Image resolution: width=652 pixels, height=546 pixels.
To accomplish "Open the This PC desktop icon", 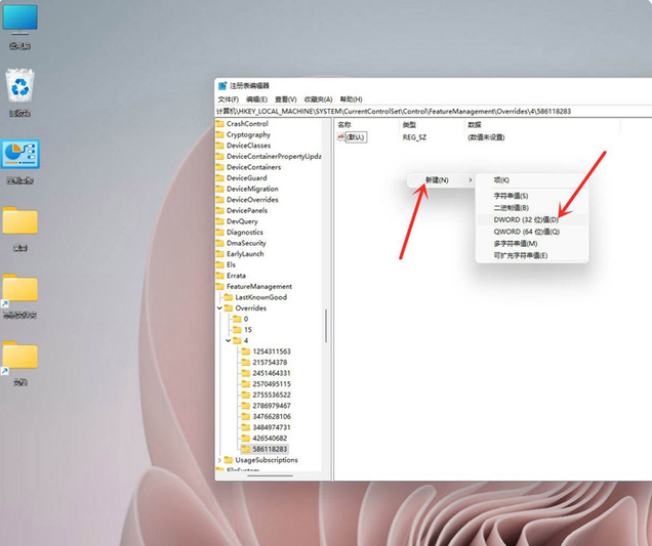I will click(x=20, y=21).
